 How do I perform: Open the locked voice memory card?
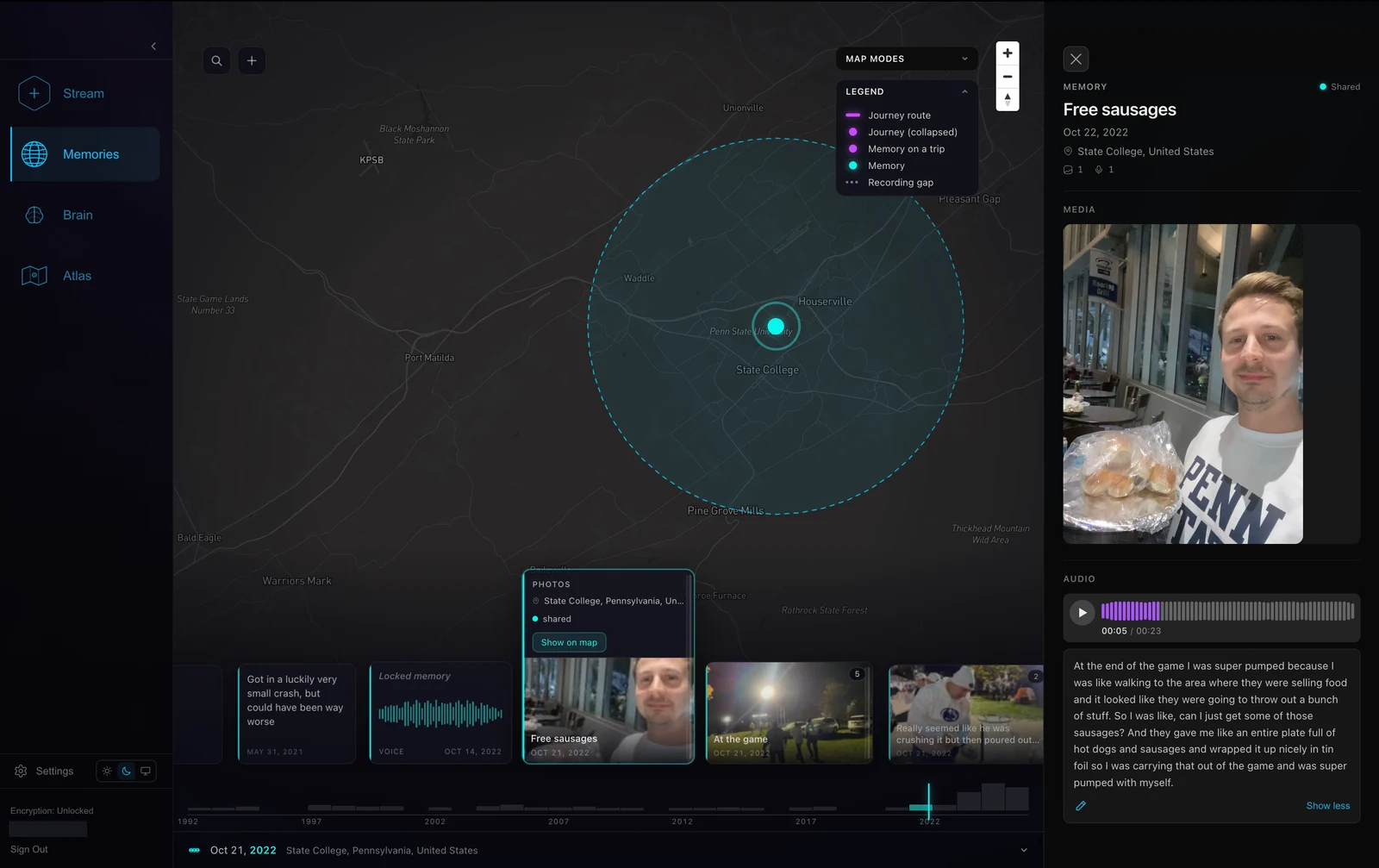440,713
